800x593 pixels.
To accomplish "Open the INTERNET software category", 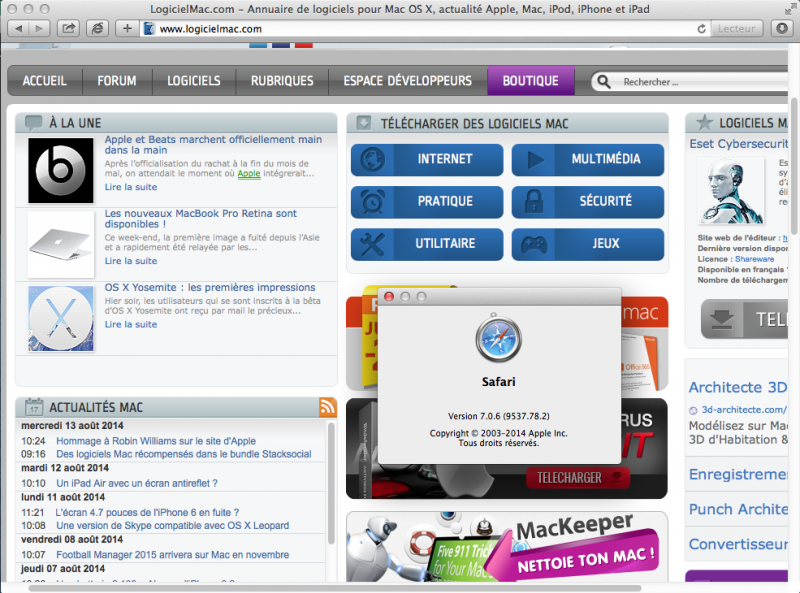I will (x=427, y=159).
